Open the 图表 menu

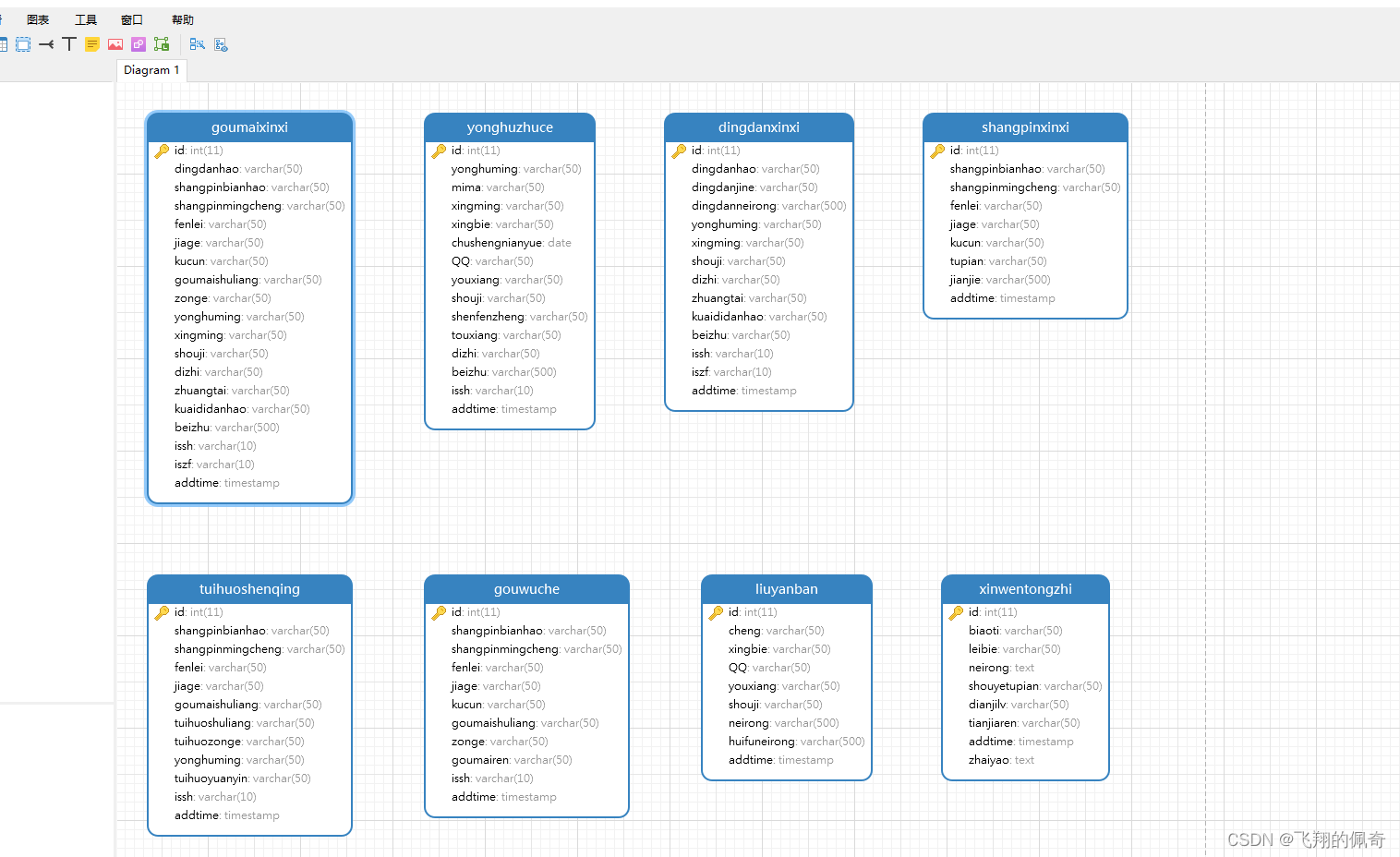click(x=38, y=19)
